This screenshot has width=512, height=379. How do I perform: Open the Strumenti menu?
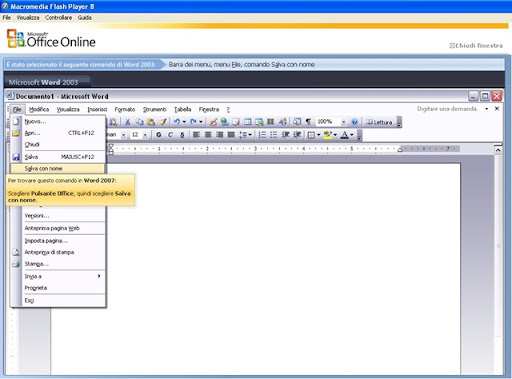click(x=154, y=109)
